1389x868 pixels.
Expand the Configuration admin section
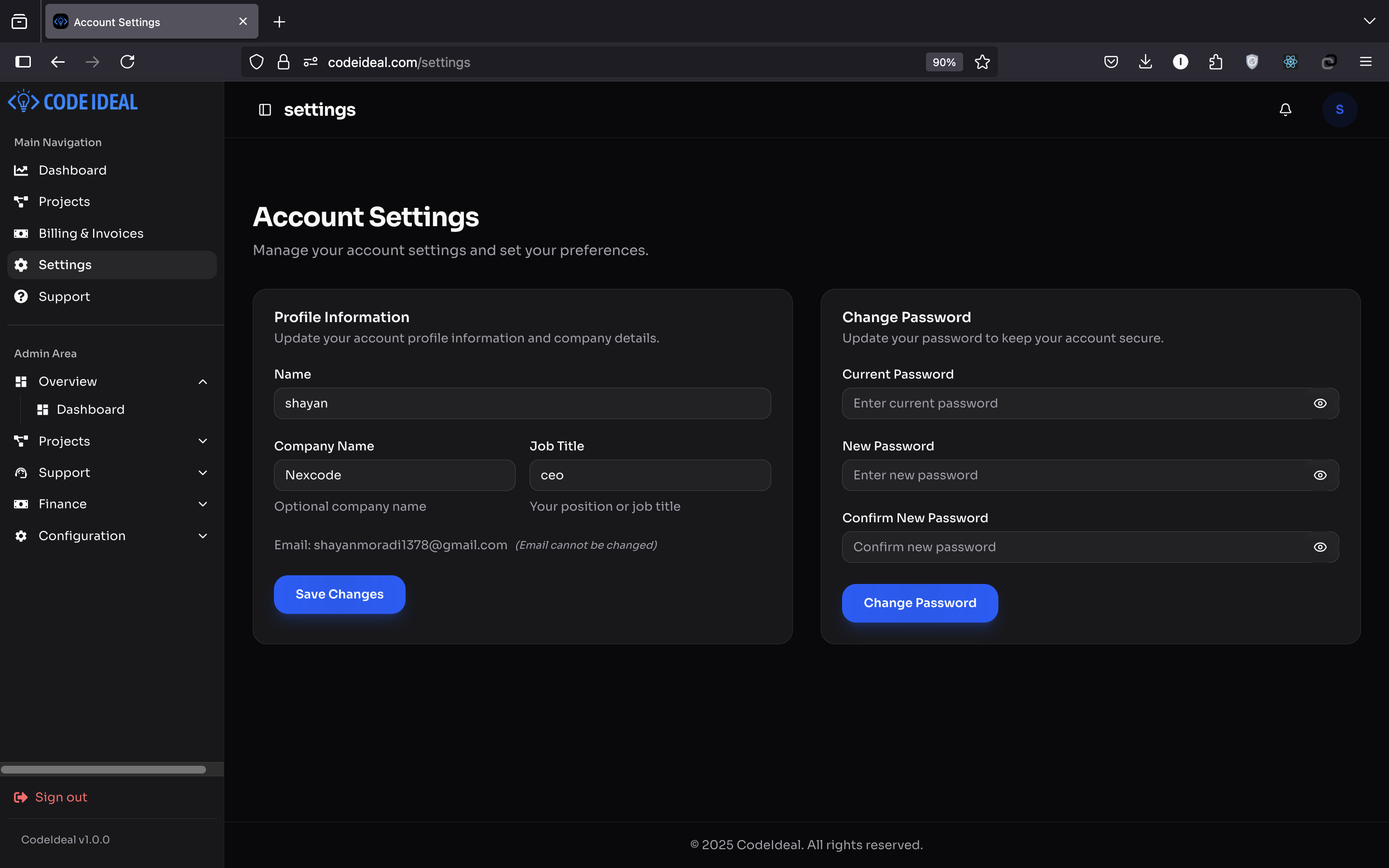(x=203, y=536)
